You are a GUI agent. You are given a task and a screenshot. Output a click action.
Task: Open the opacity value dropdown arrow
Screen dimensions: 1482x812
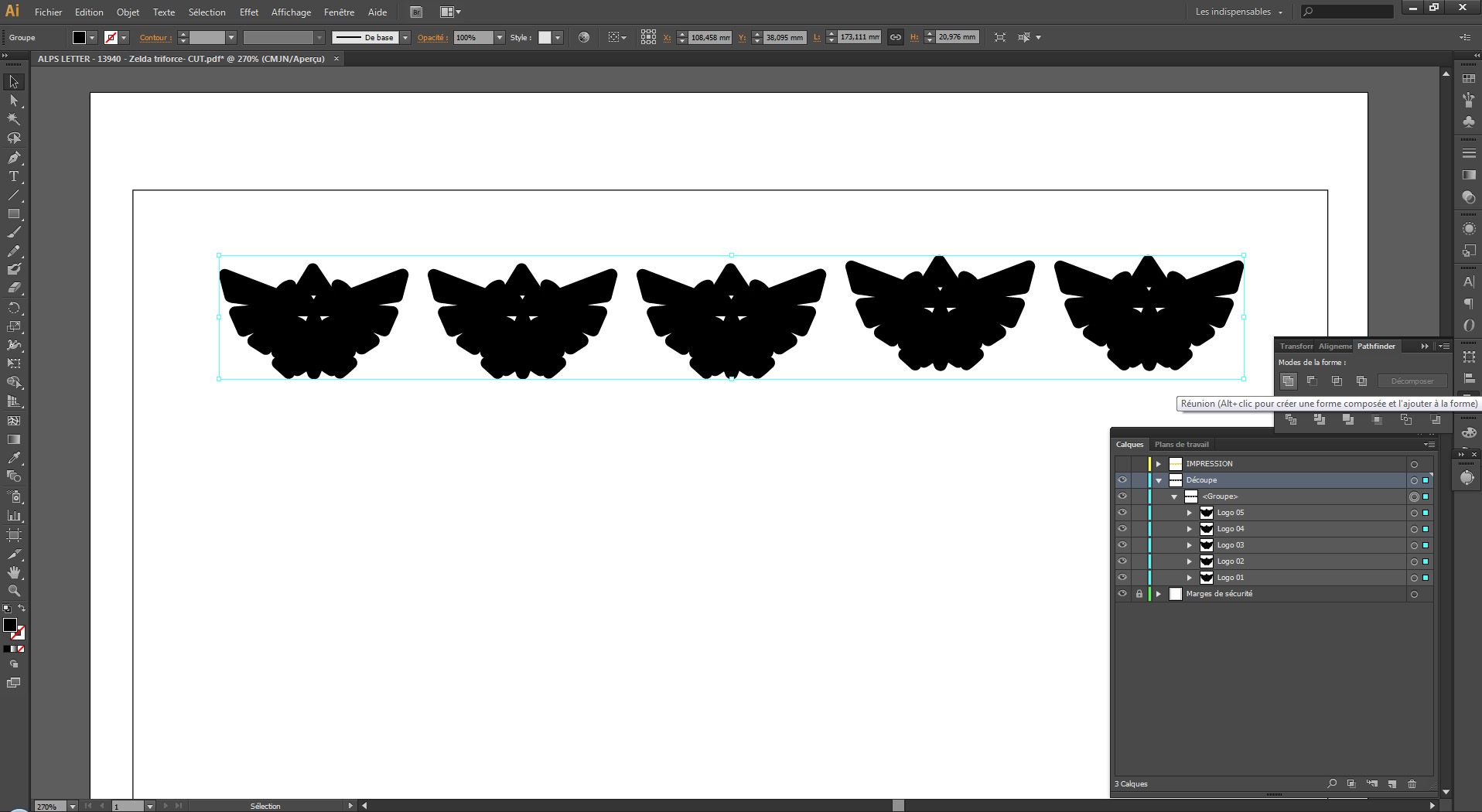click(500, 37)
